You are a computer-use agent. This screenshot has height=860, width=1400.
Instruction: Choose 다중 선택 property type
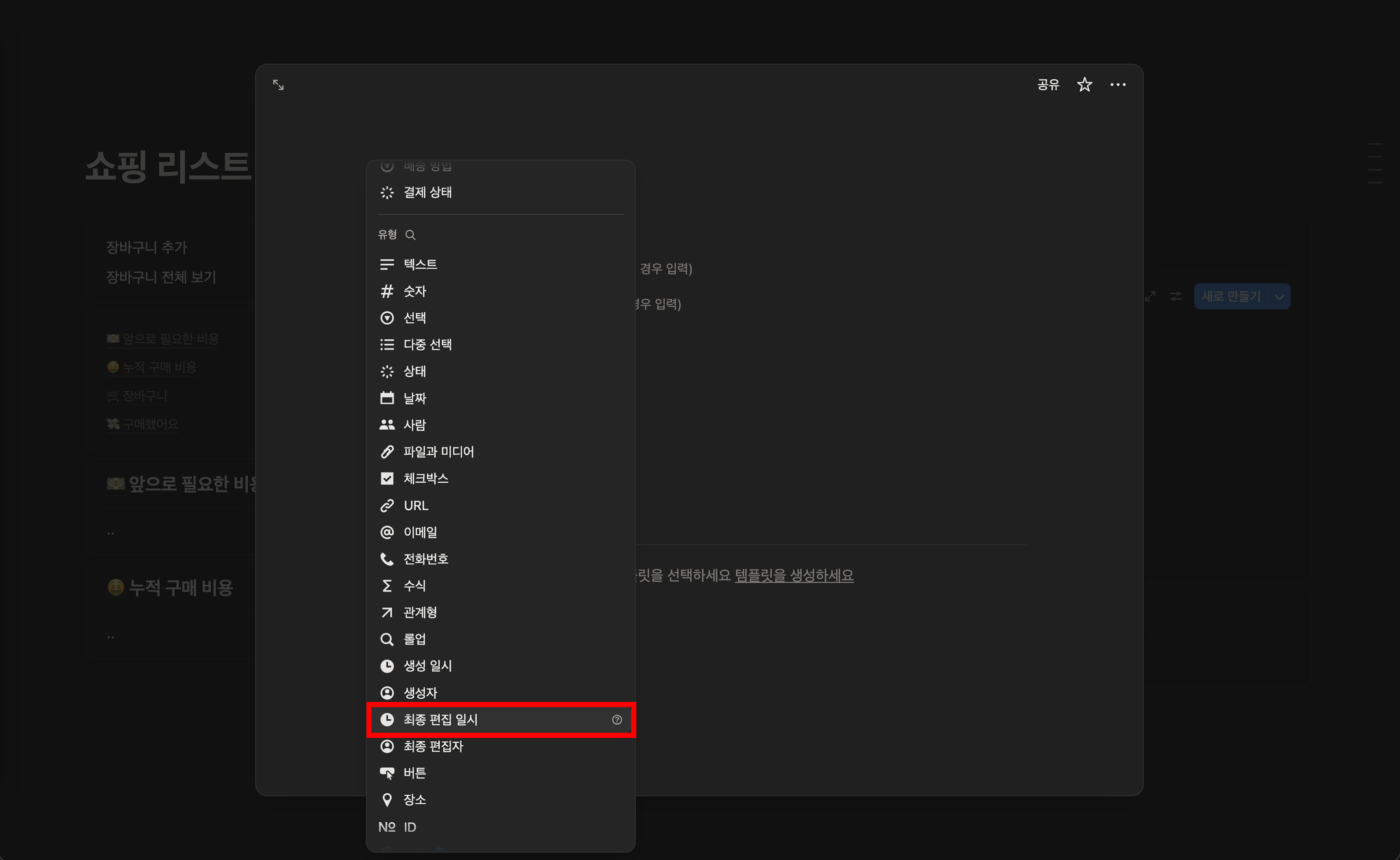tap(427, 345)
